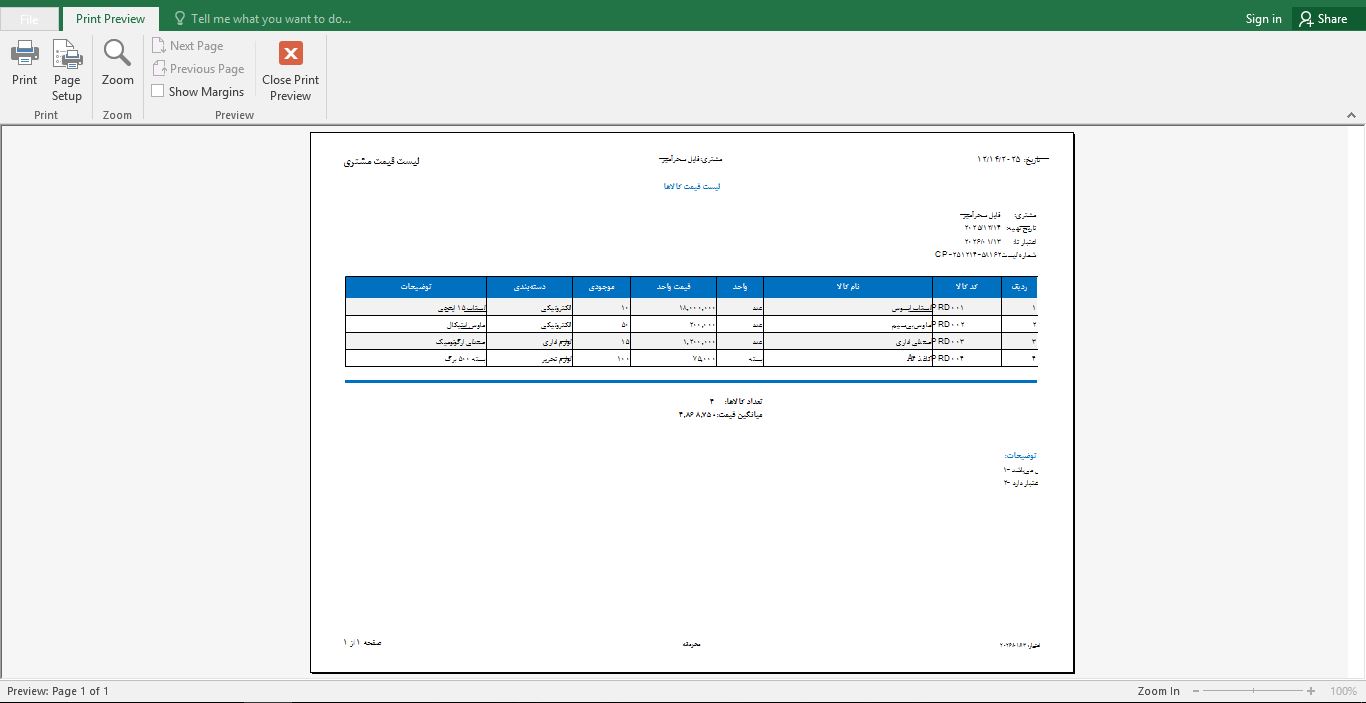Click the Tell me search box

270,19
